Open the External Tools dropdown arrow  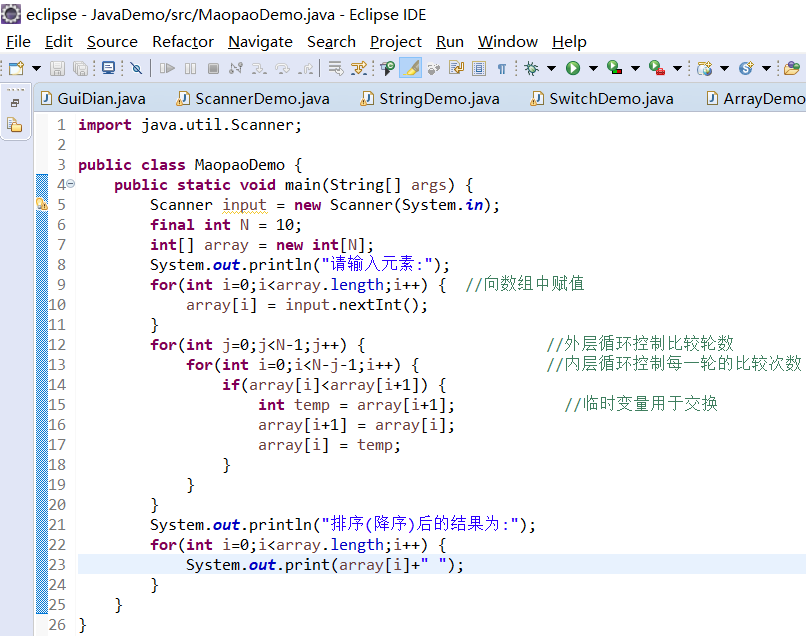point(677,68)
